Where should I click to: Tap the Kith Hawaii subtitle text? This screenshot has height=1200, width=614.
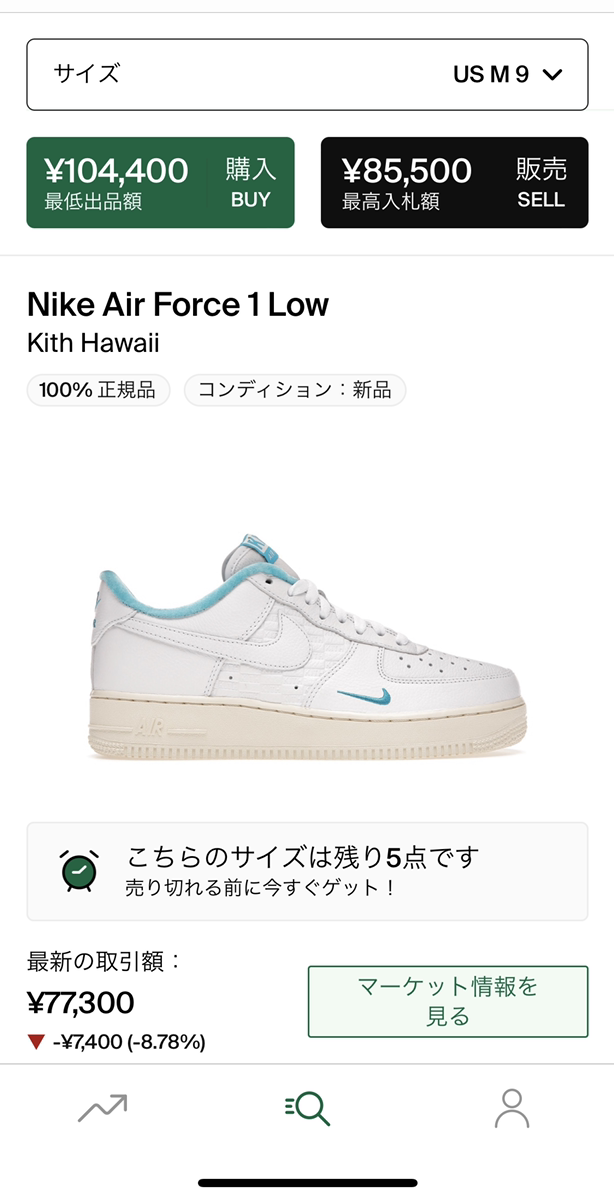coord(93,343)
